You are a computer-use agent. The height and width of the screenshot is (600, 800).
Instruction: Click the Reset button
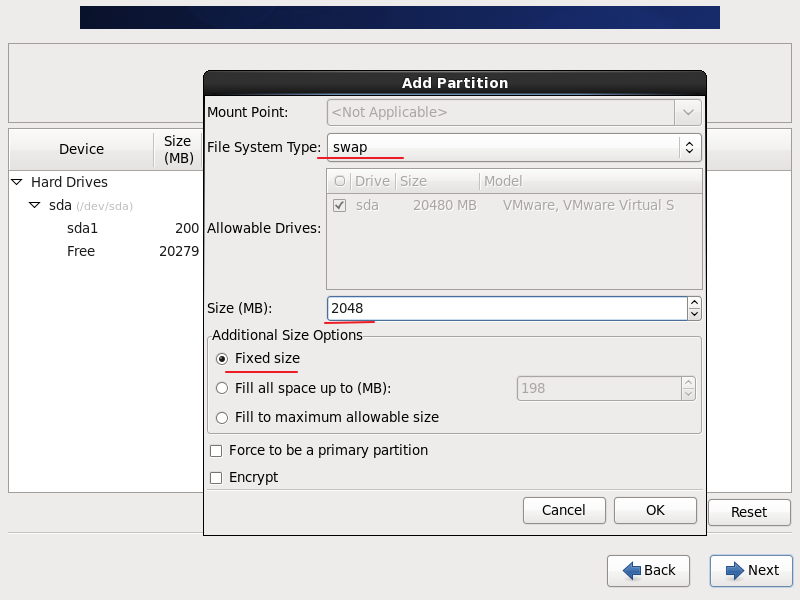pyautogui.click(x=748, y=512)
